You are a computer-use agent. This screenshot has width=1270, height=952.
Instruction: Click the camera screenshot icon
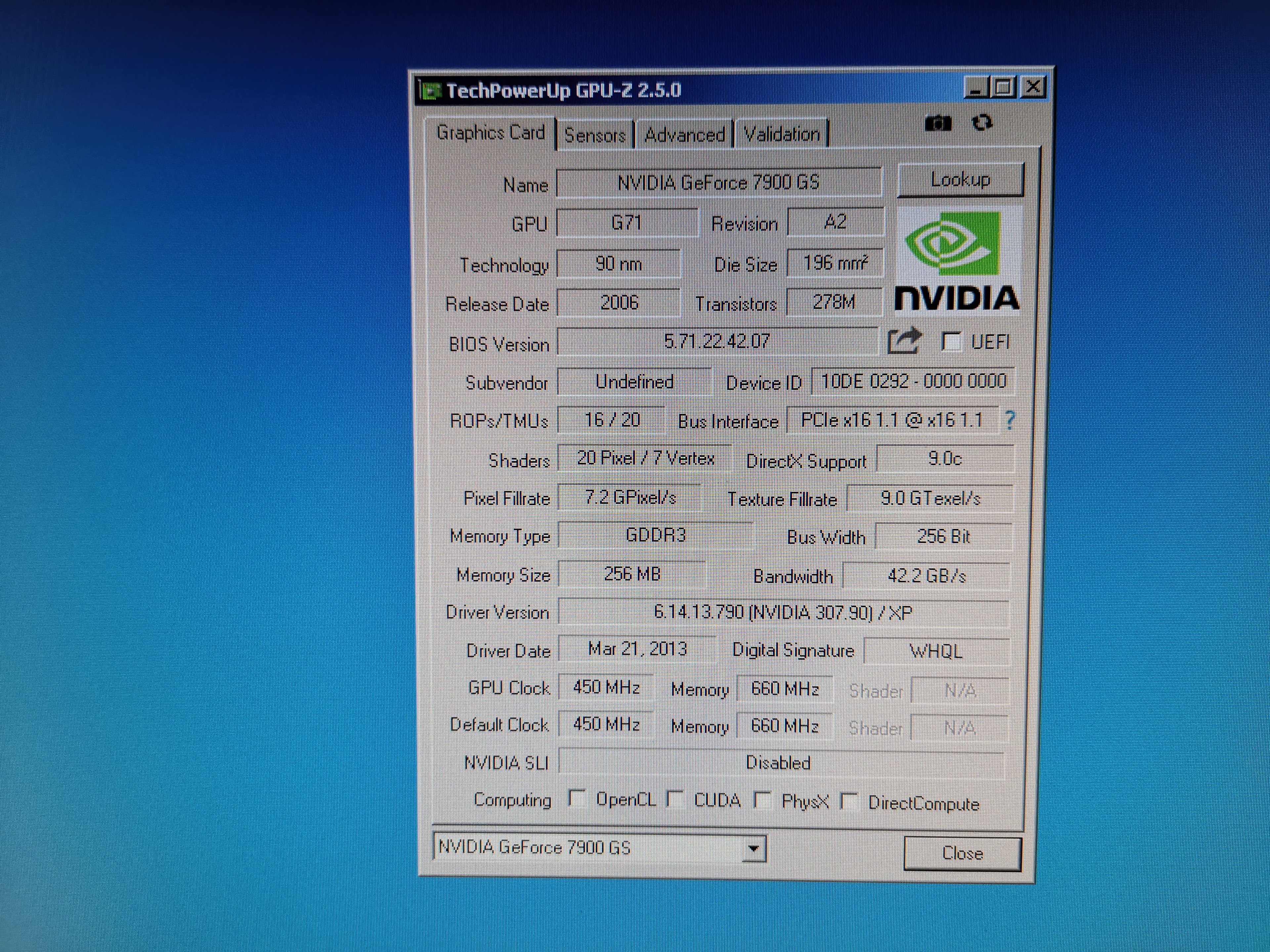tap(938, 123)
